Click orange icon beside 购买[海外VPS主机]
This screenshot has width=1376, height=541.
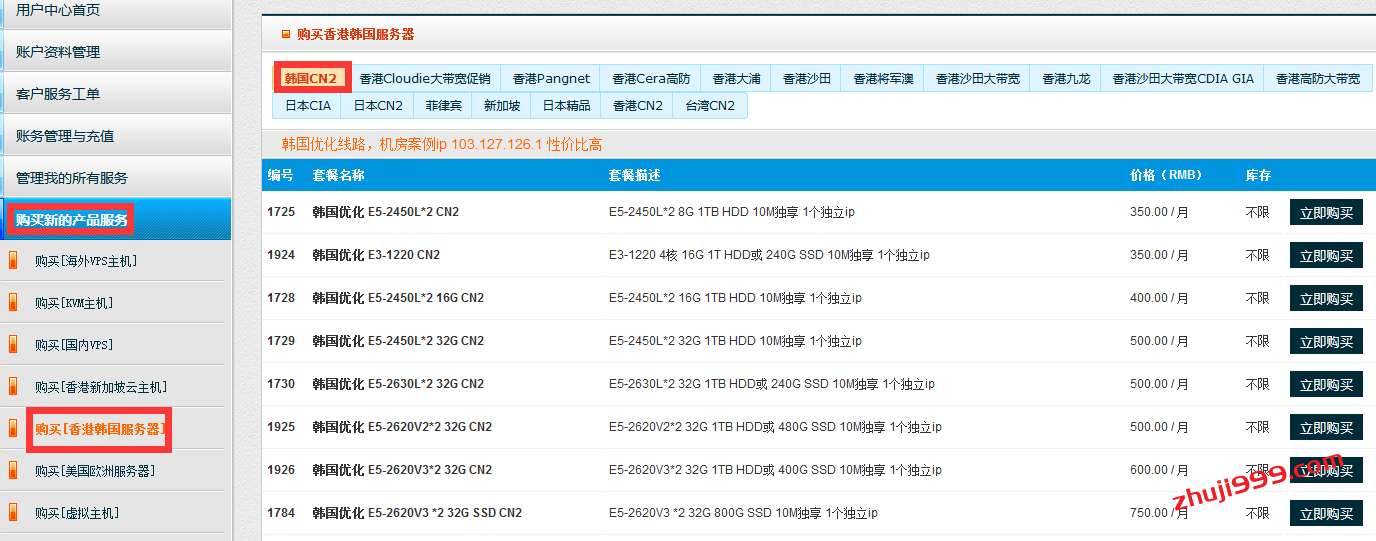13,261
